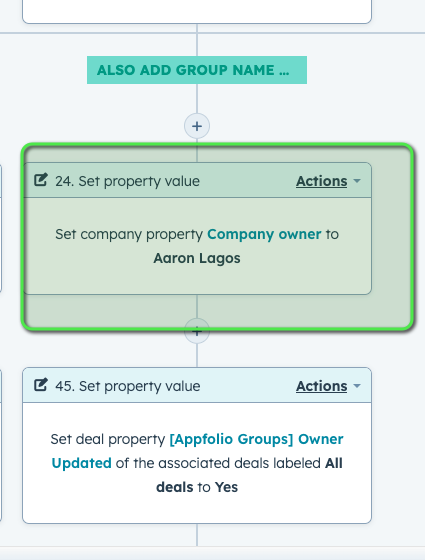
Task: Click [Appfolio Groups] Owner Updated property link
Action: 197,451
